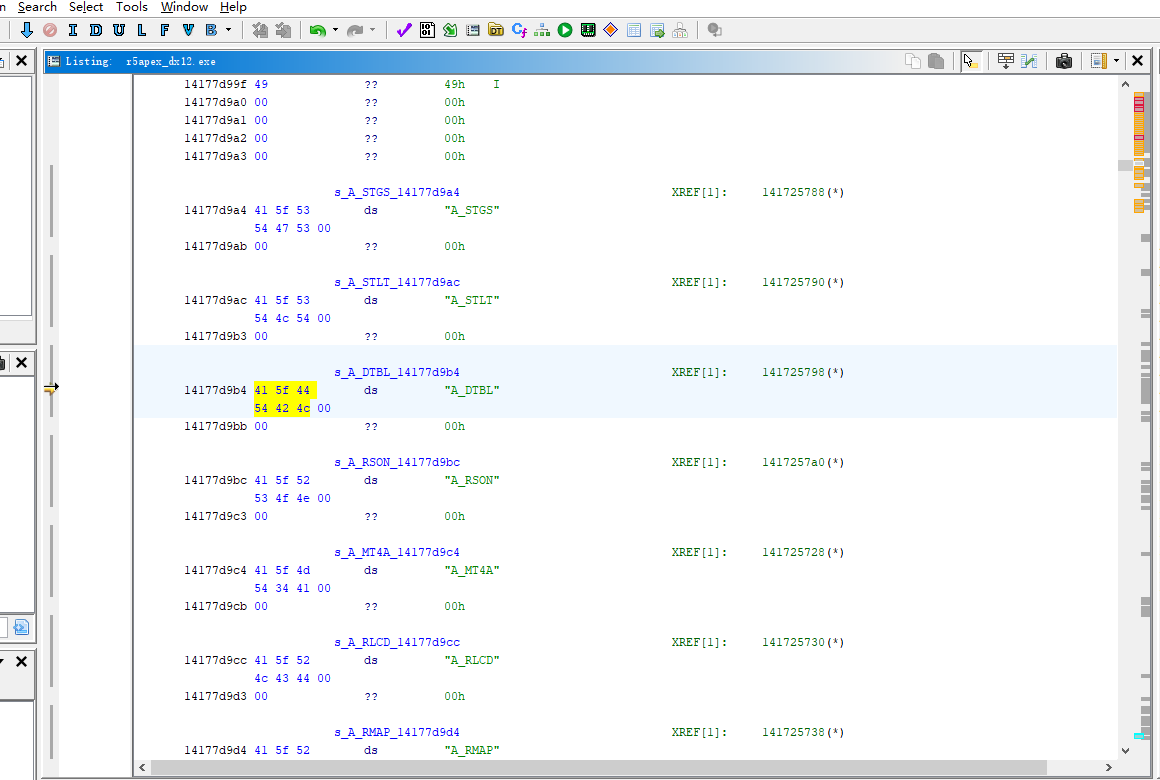Follow XREF 141725788(*)
This screenshot has width=1160, height=780.
tap(803, 192)
